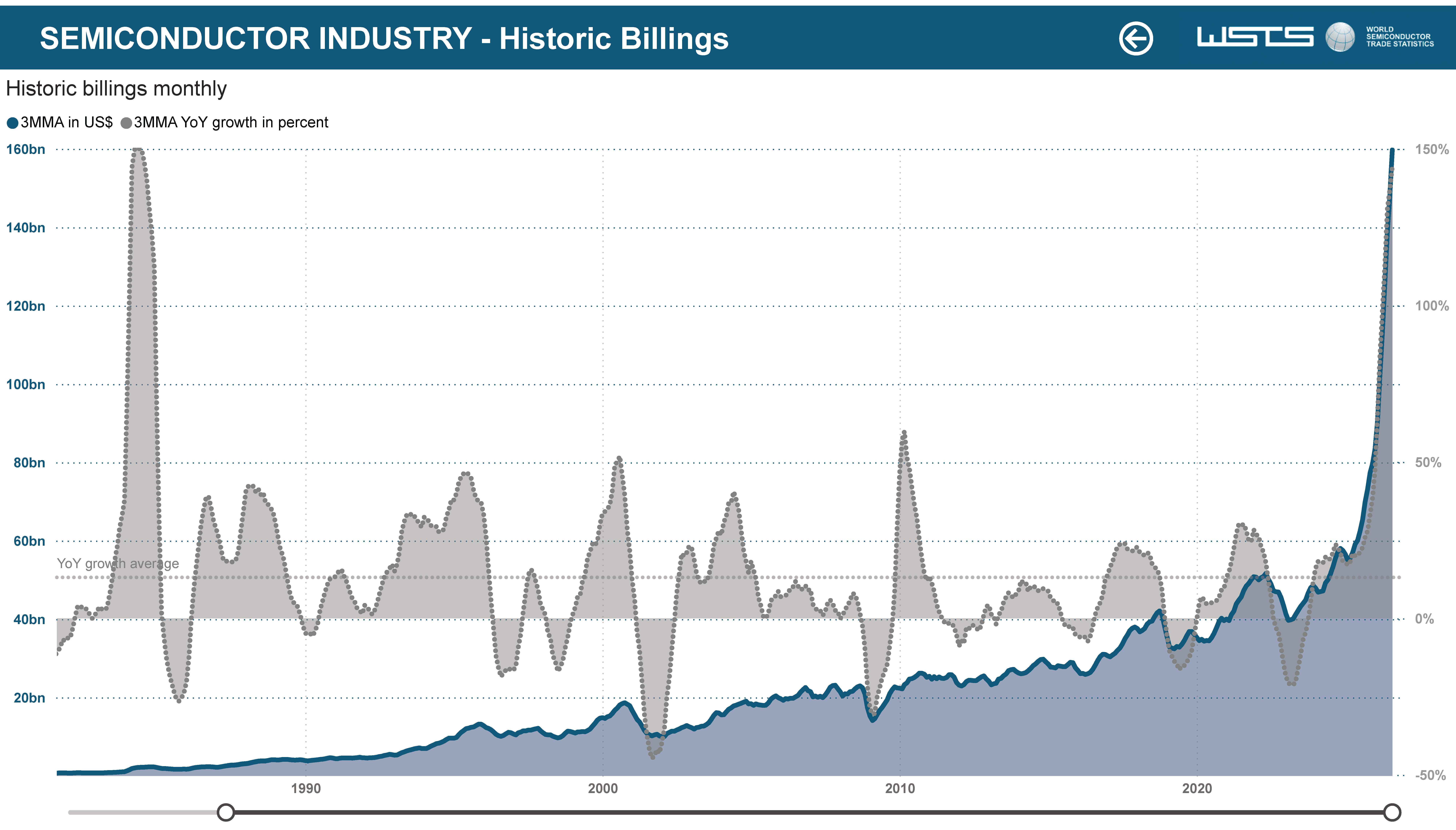Click the 160bn left axis label
The width and height of the screenshot is (1456, 830).
tap(26, 149)
